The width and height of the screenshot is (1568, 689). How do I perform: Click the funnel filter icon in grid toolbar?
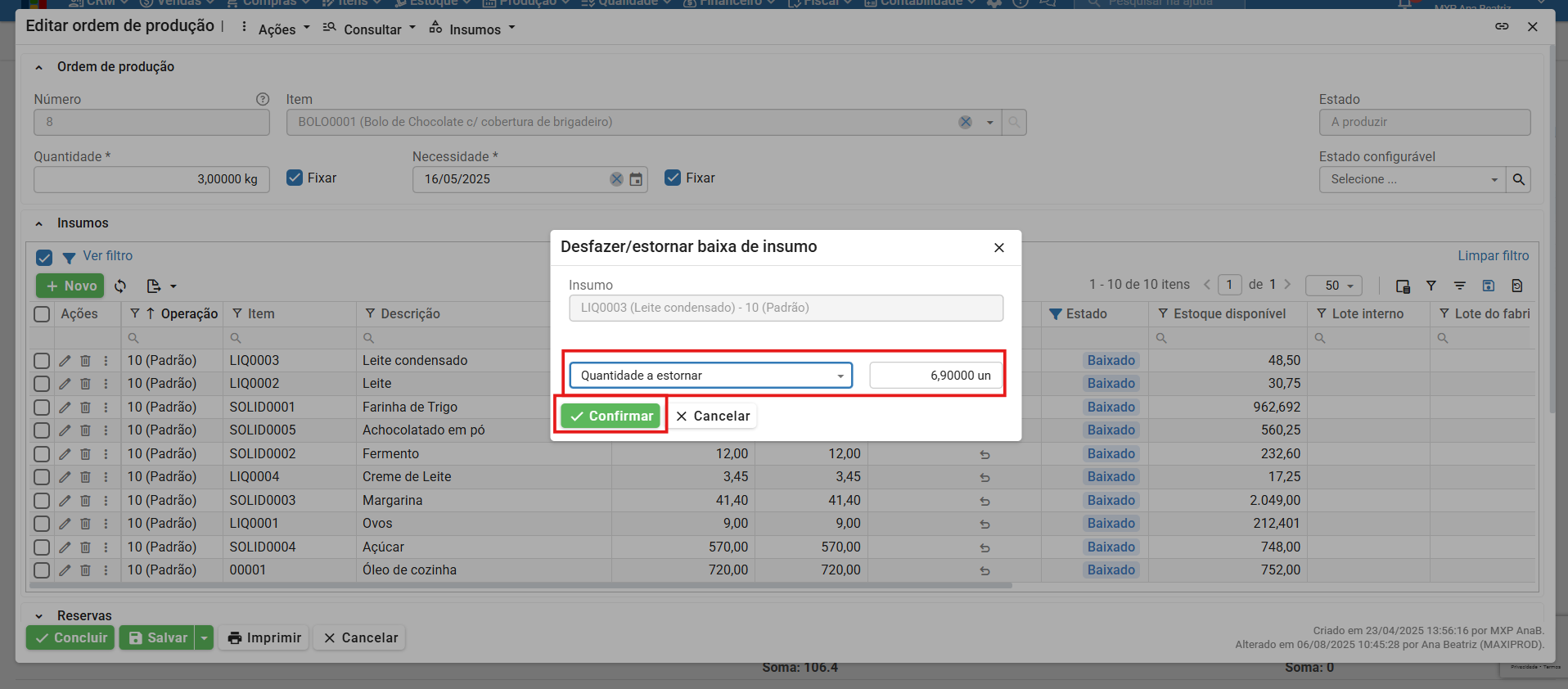[1431, 286]
